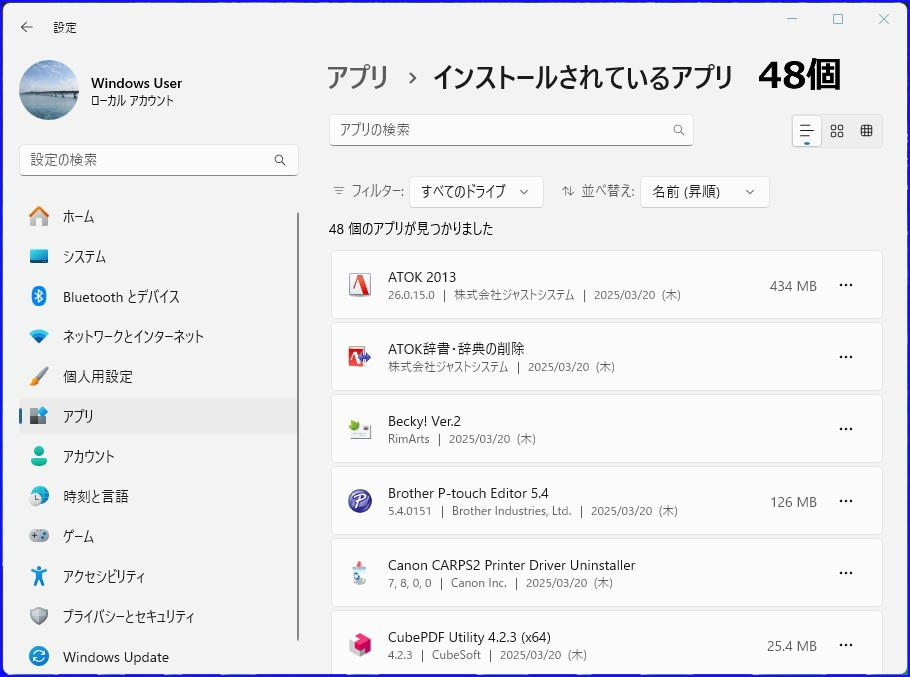Switch to grid view layout
This screenshot has height=677, width=910.
[x=837, y=131]
